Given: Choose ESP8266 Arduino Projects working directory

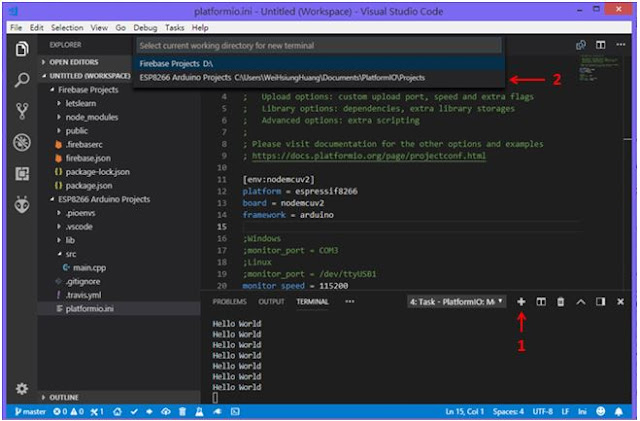Looking at the screenshot, I should (x=319, y=78).
